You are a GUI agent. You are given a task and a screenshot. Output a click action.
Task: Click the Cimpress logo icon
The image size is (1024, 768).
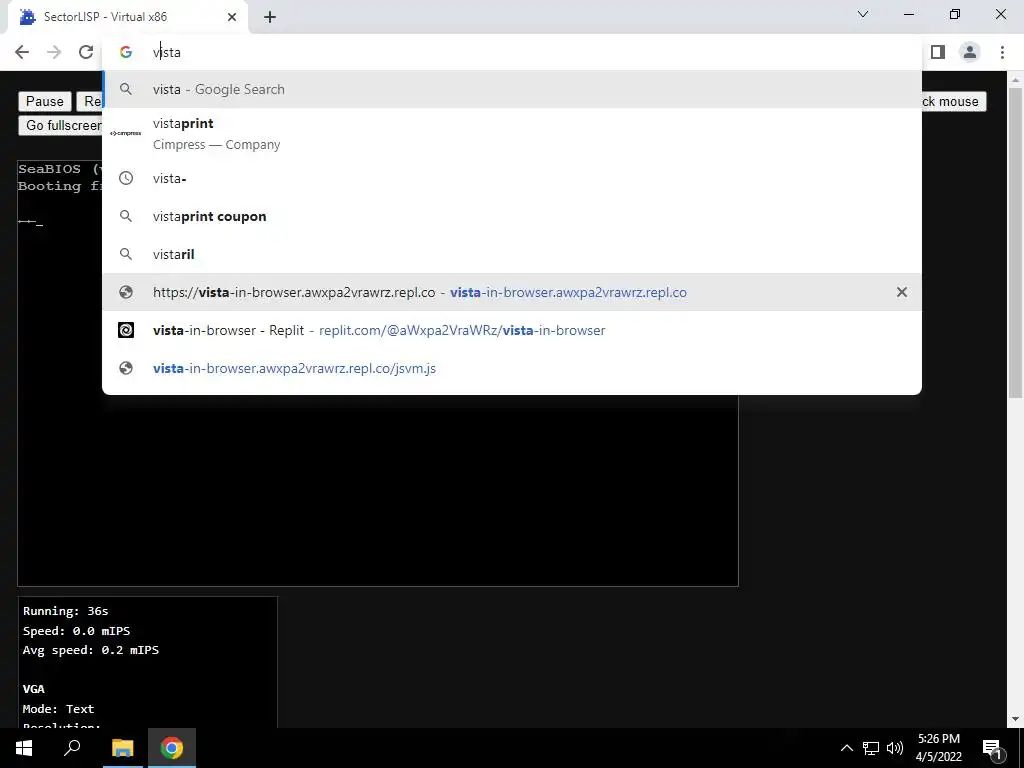click(125, 133)
